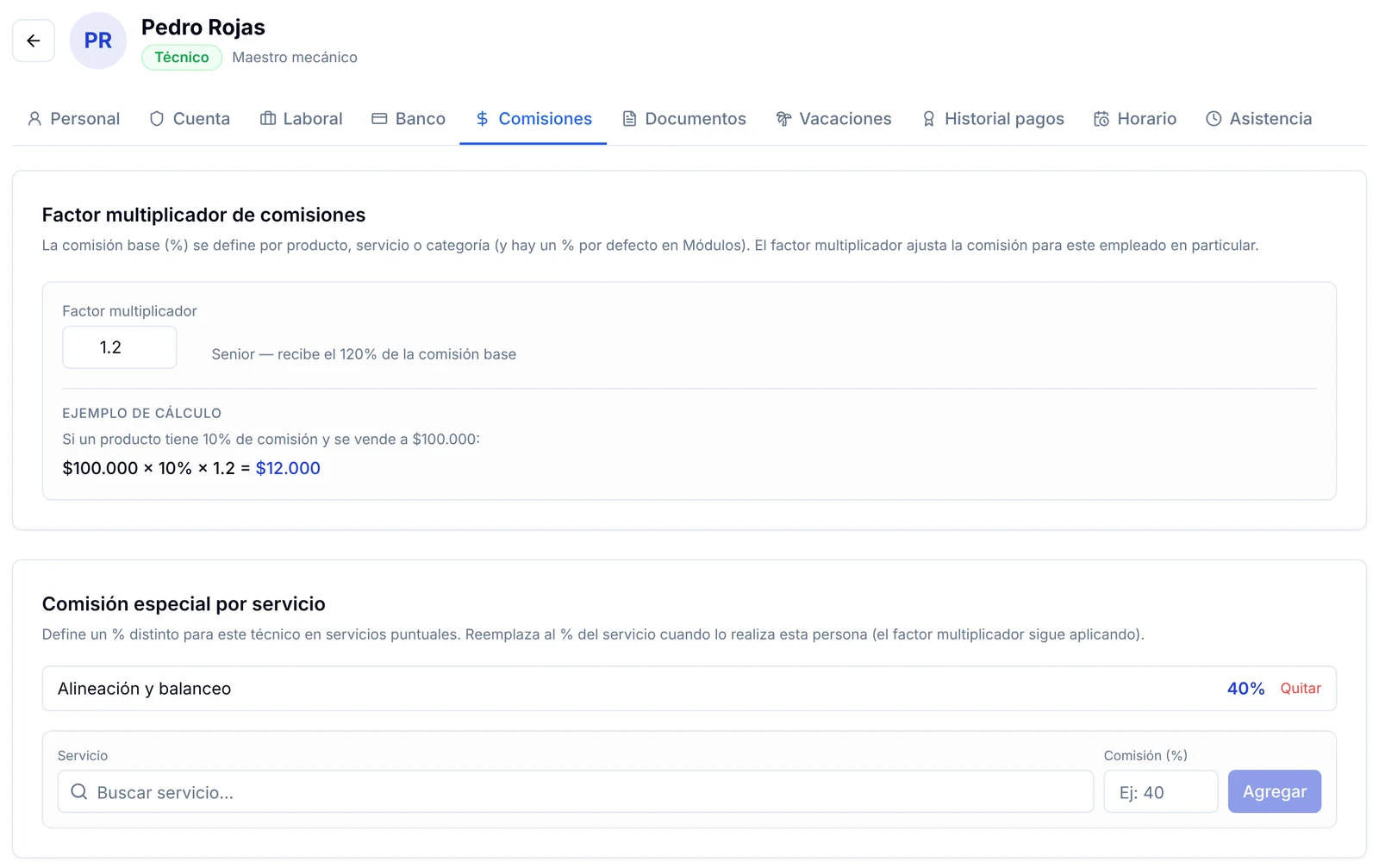Select the active Comisiones tab label
Image resolution: width=1379 pixels, height=868 pixels.
545,119
